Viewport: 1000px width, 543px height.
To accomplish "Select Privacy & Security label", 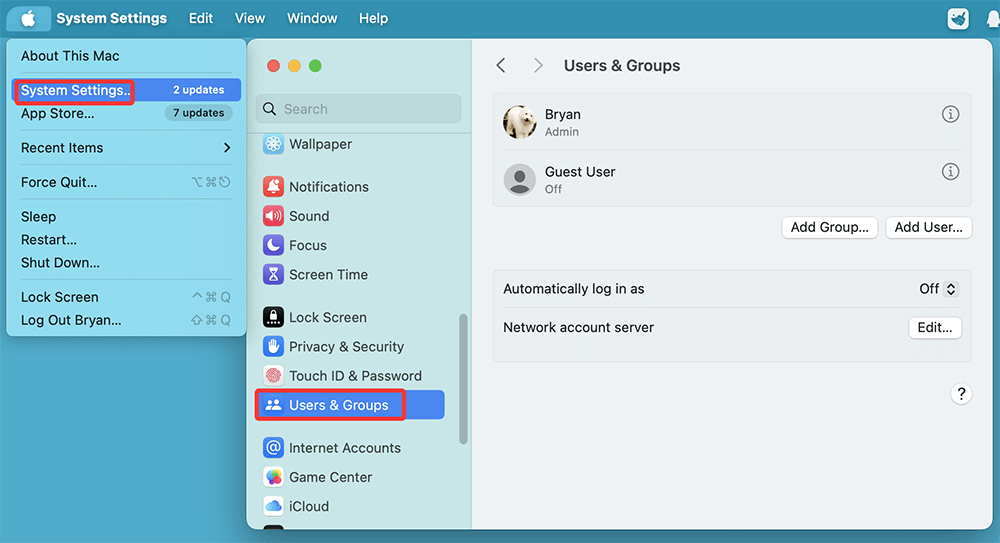I will coord(346,346).
